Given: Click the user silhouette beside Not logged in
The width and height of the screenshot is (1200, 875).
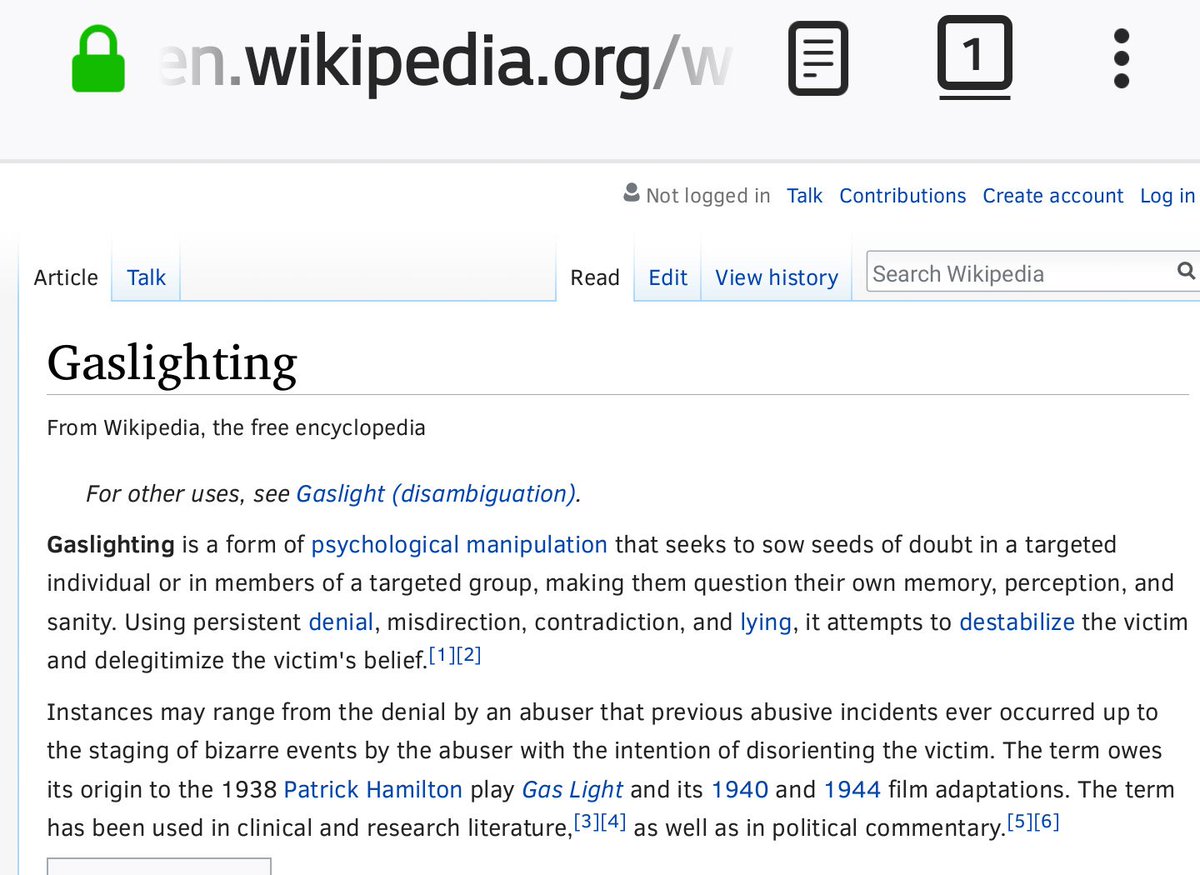Looking at the screenshot, I should pos(631,193).
